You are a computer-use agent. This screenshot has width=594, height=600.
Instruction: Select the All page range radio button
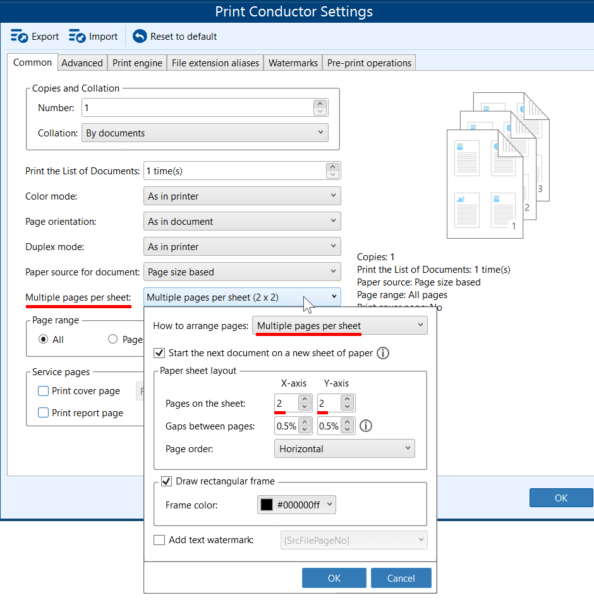pos(43,339)
